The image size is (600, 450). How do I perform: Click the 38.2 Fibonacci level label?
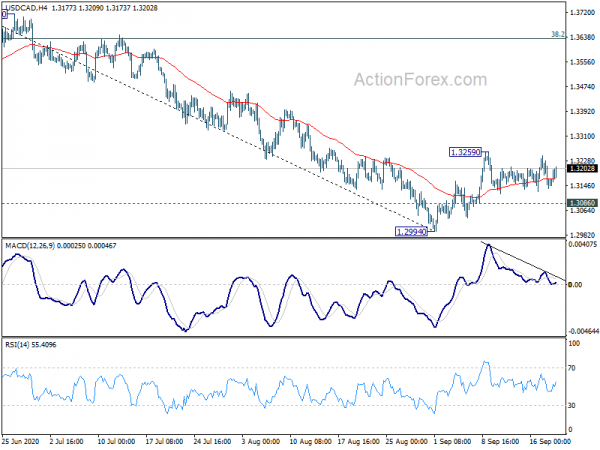[558, 34]
